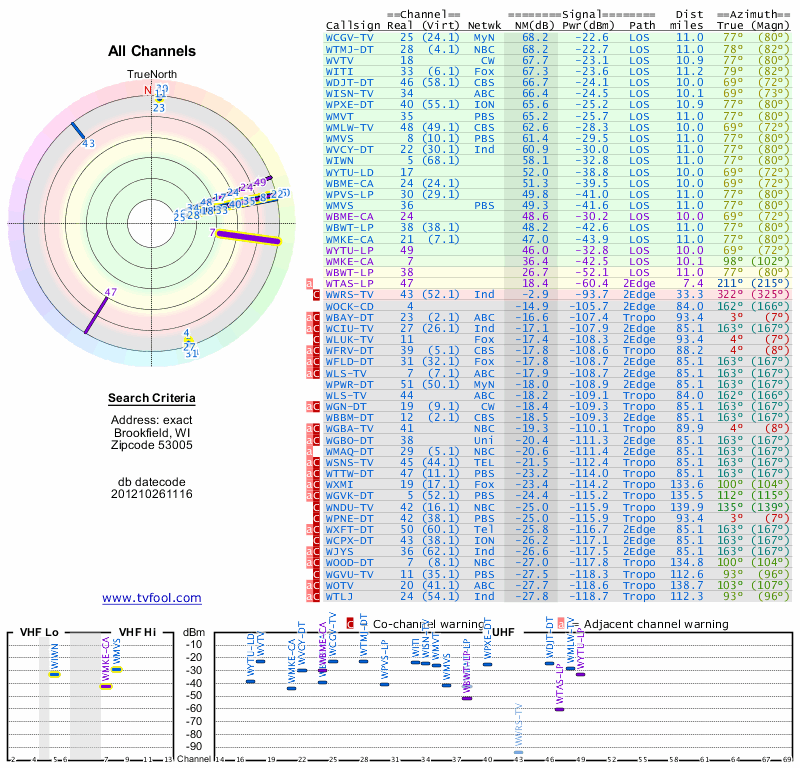Select the channel 47 purple bar on radar
This screenshot has height=768, width=800.
tap(96, 315)
